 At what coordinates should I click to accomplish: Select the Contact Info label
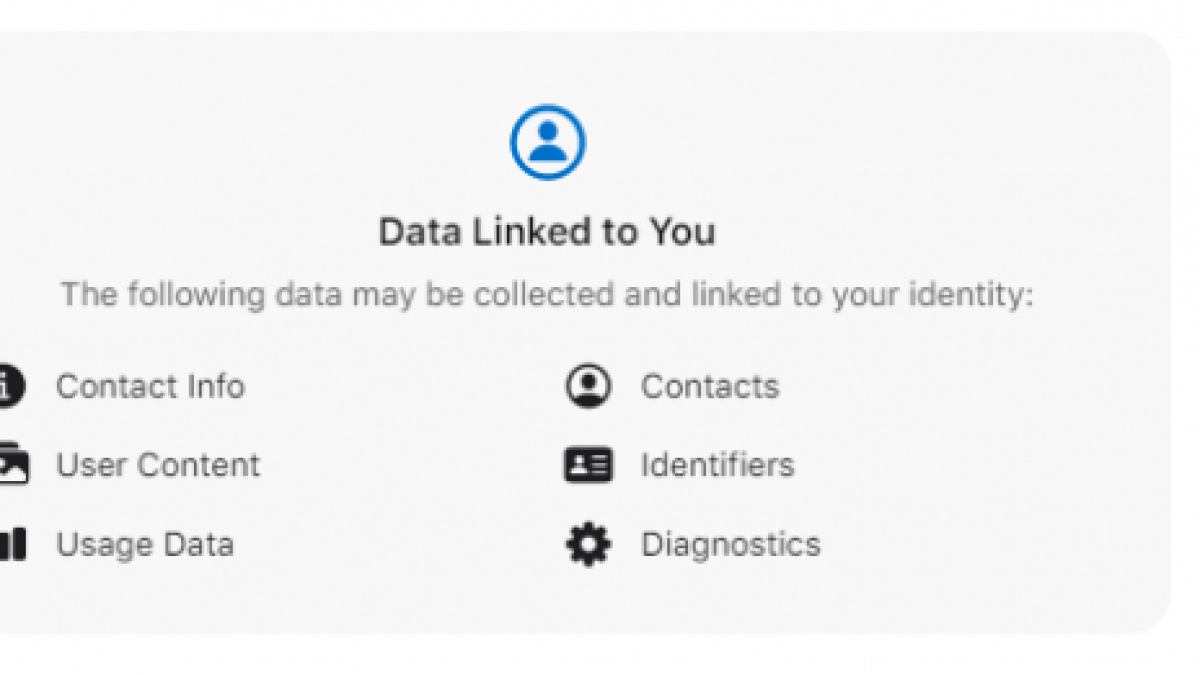150,386
